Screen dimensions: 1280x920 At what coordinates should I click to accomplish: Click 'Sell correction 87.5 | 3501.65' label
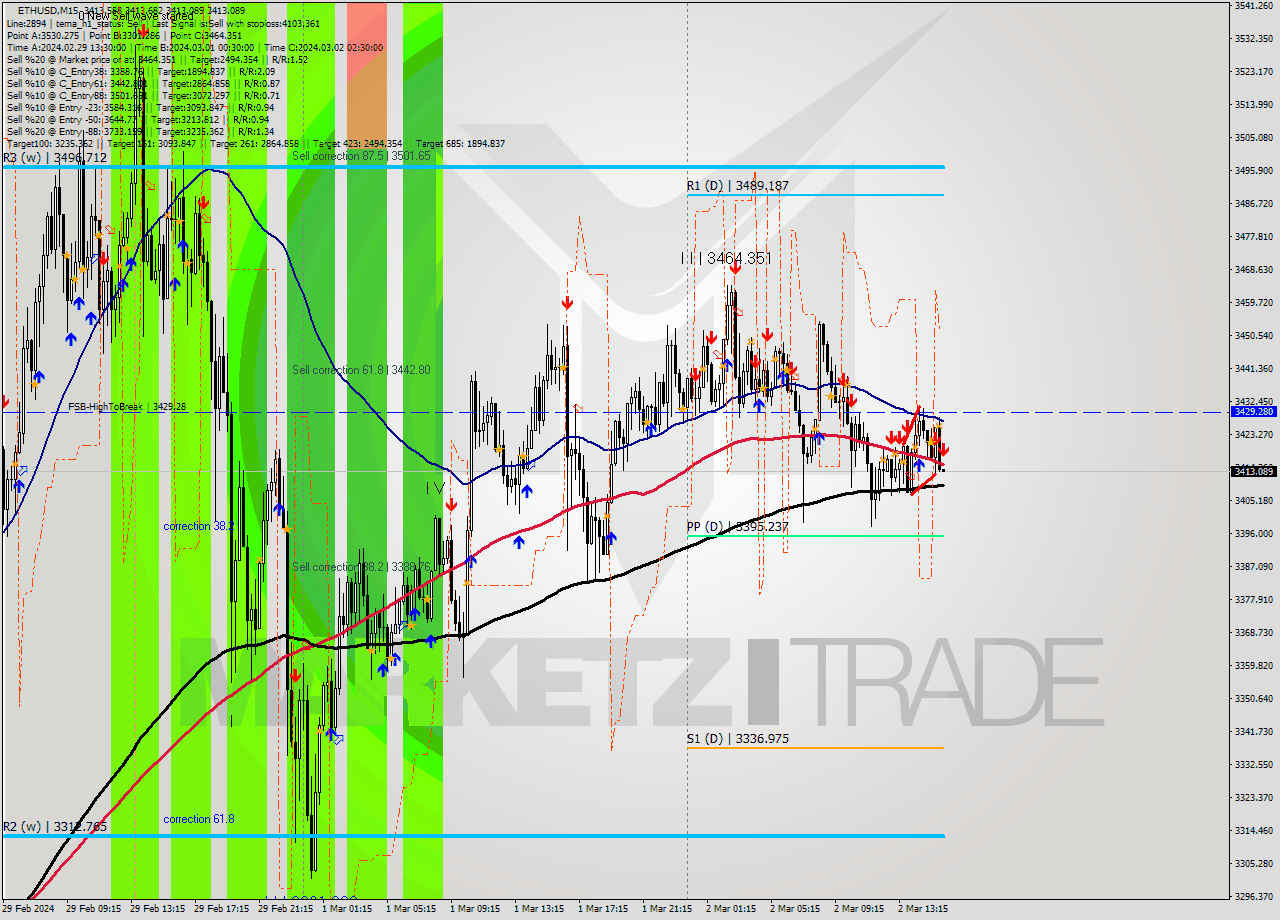[361, 156]
